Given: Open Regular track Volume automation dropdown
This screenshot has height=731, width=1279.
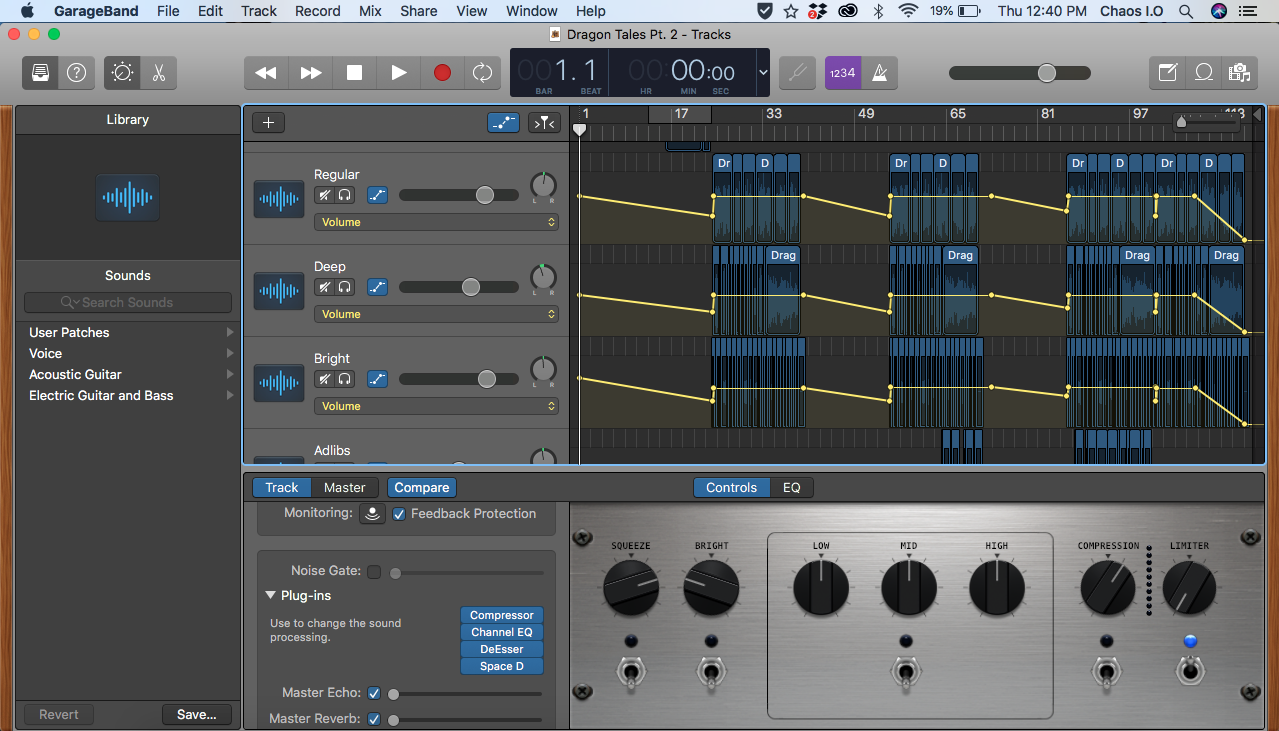Looking at the screenshot, I should click(436, 222).
